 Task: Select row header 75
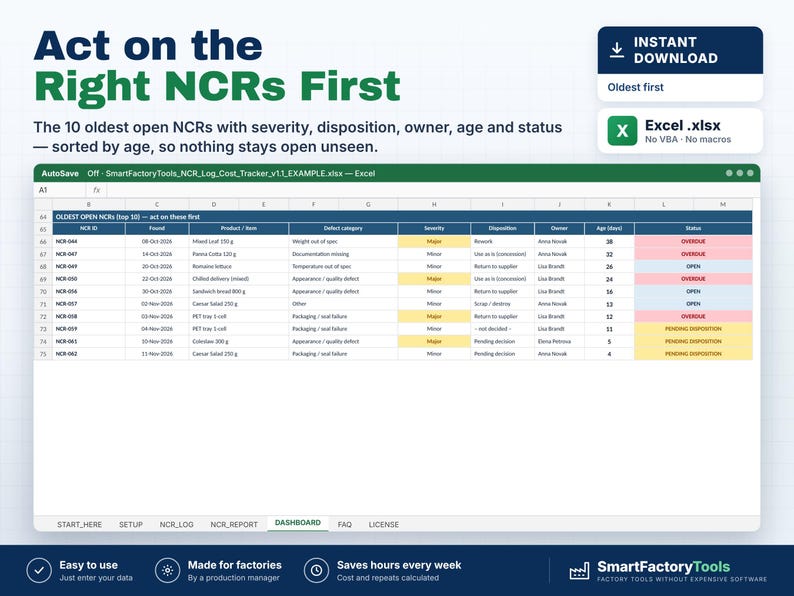click(43, 354)
